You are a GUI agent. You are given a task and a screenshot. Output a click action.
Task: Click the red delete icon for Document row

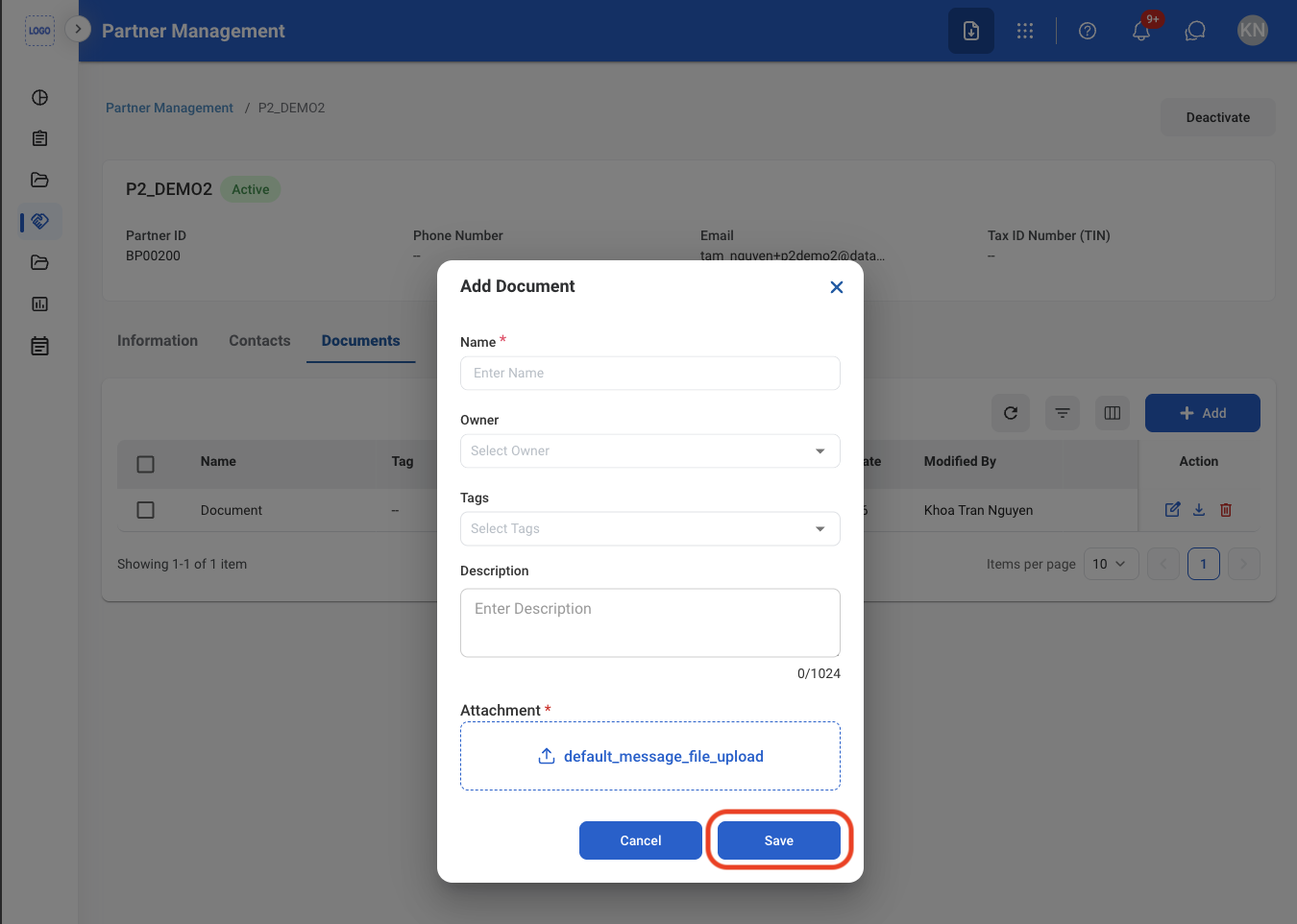point(1226,510)
